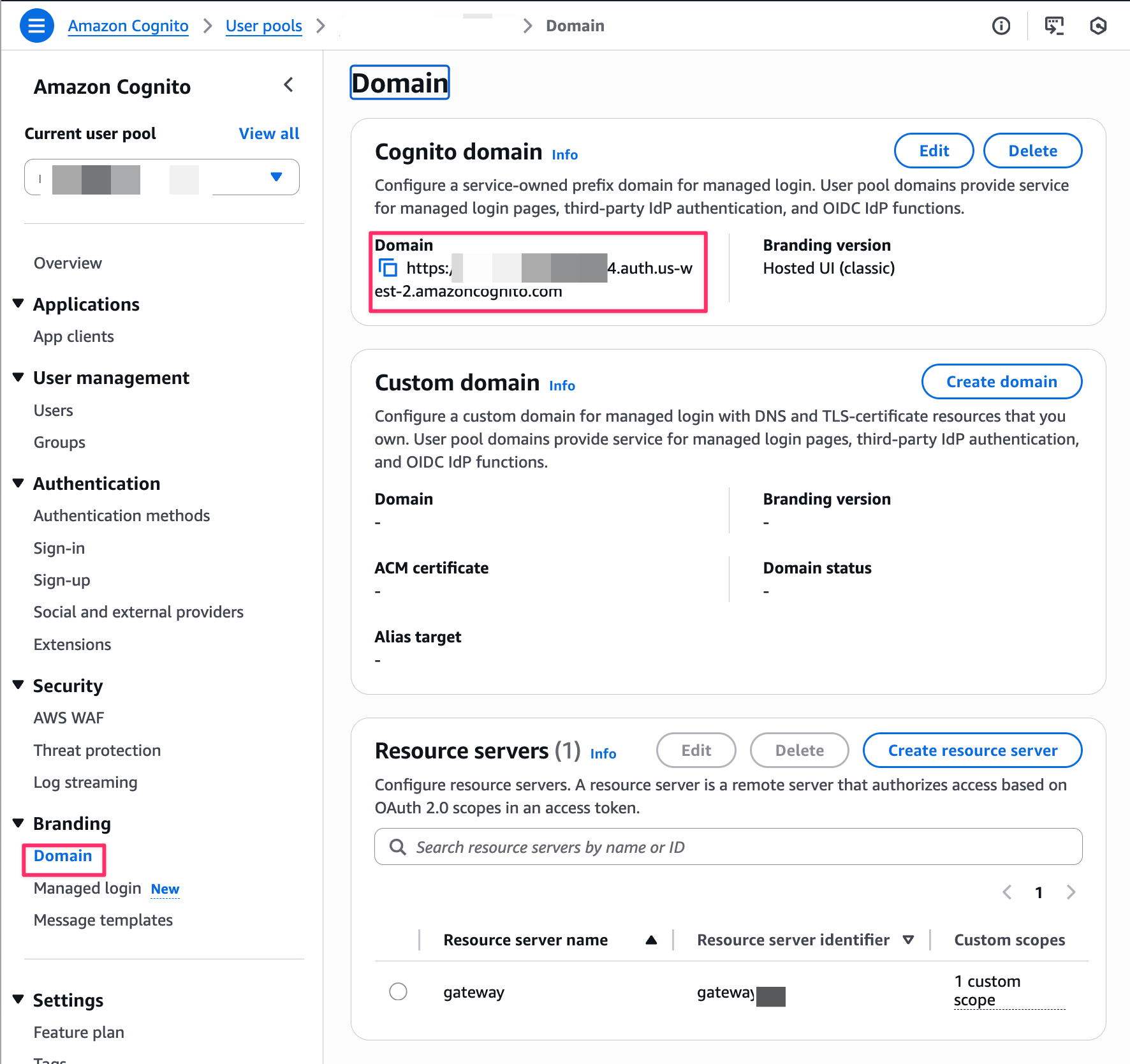Collapse the Security section
Image resolution: width=1130 pixels, height=1064 pixels.
pos(18,685)
